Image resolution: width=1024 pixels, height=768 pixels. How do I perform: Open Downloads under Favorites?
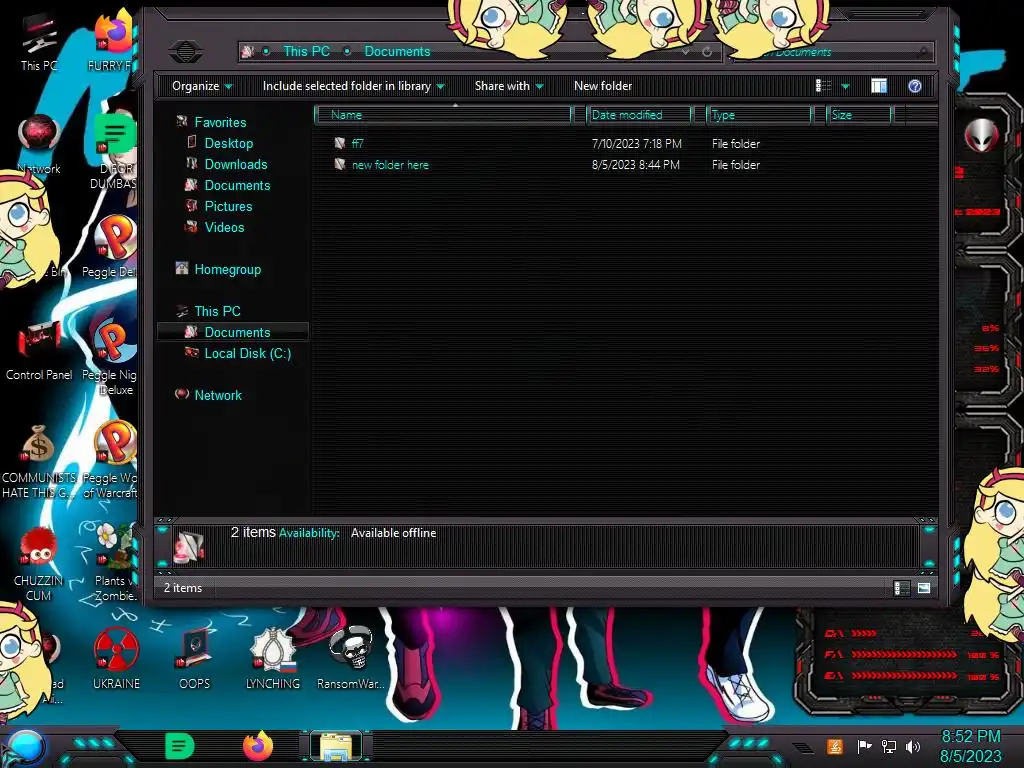pyautogui.click(x=236, y=164)
